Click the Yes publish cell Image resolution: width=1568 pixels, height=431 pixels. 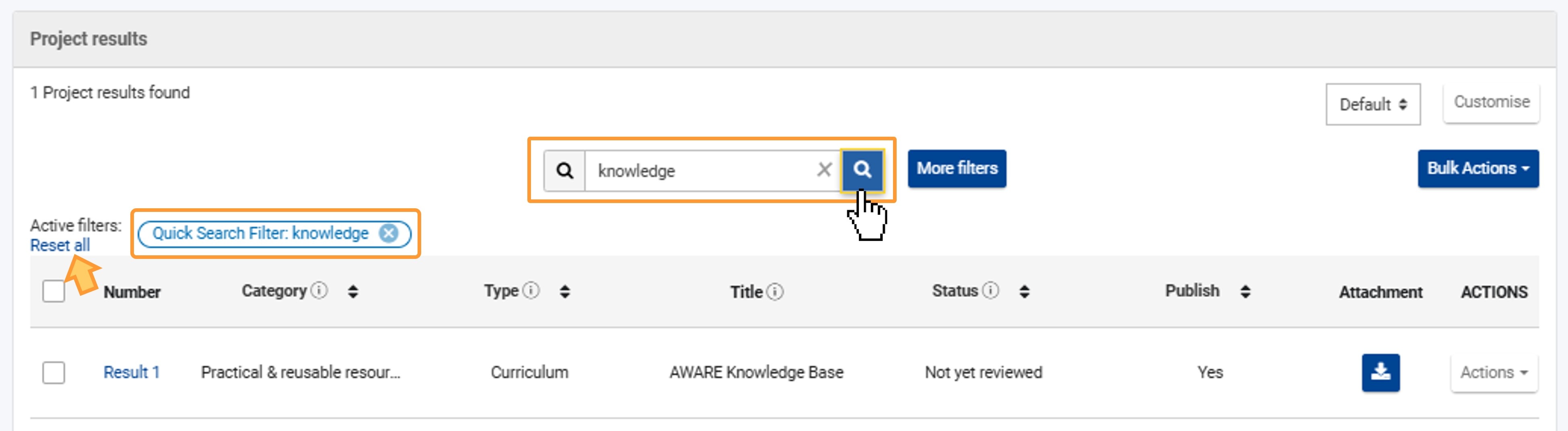pos(1210,372)
